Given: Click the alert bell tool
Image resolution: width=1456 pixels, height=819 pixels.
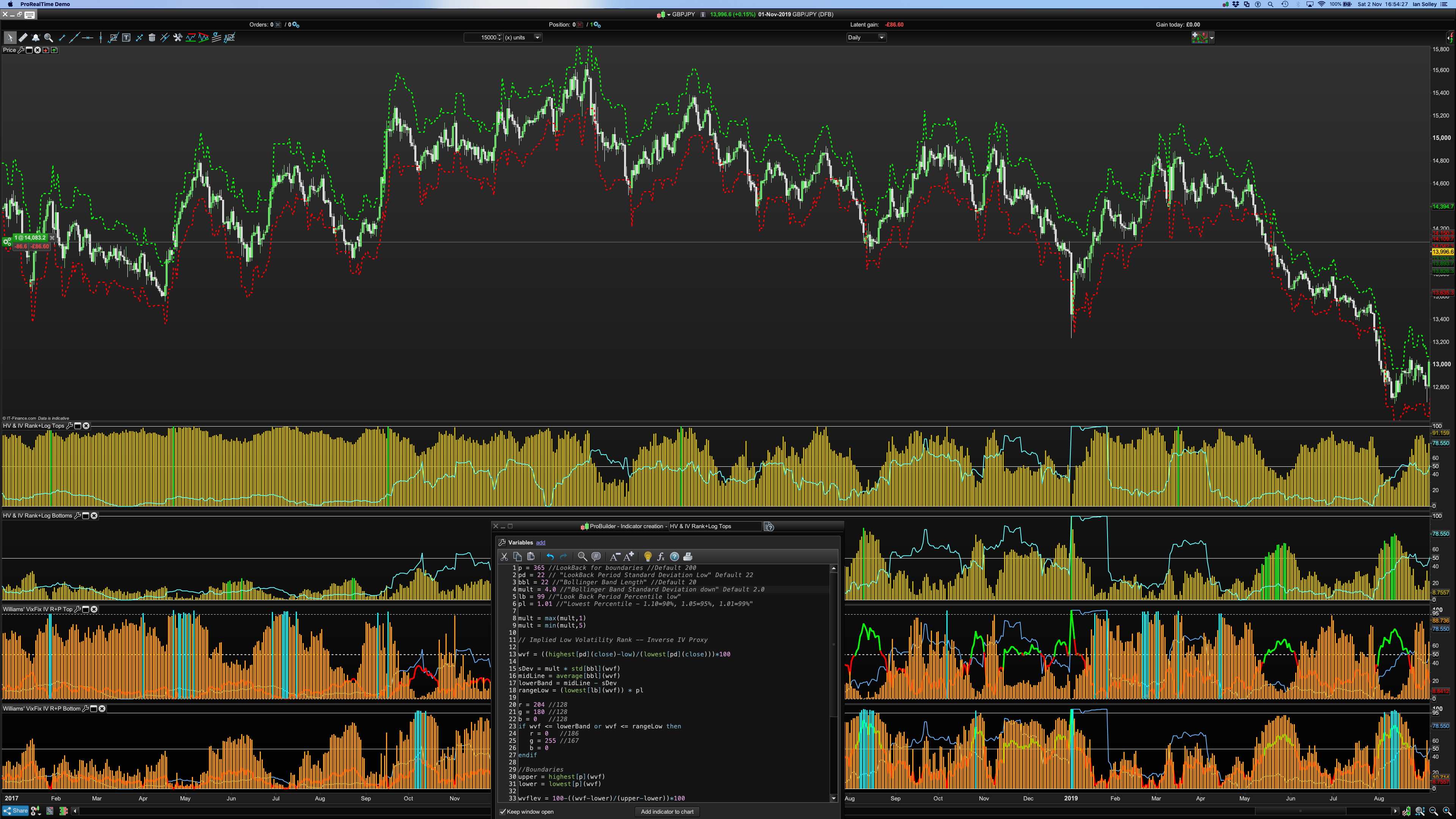Looking at the screenshot, I should 36,38.
